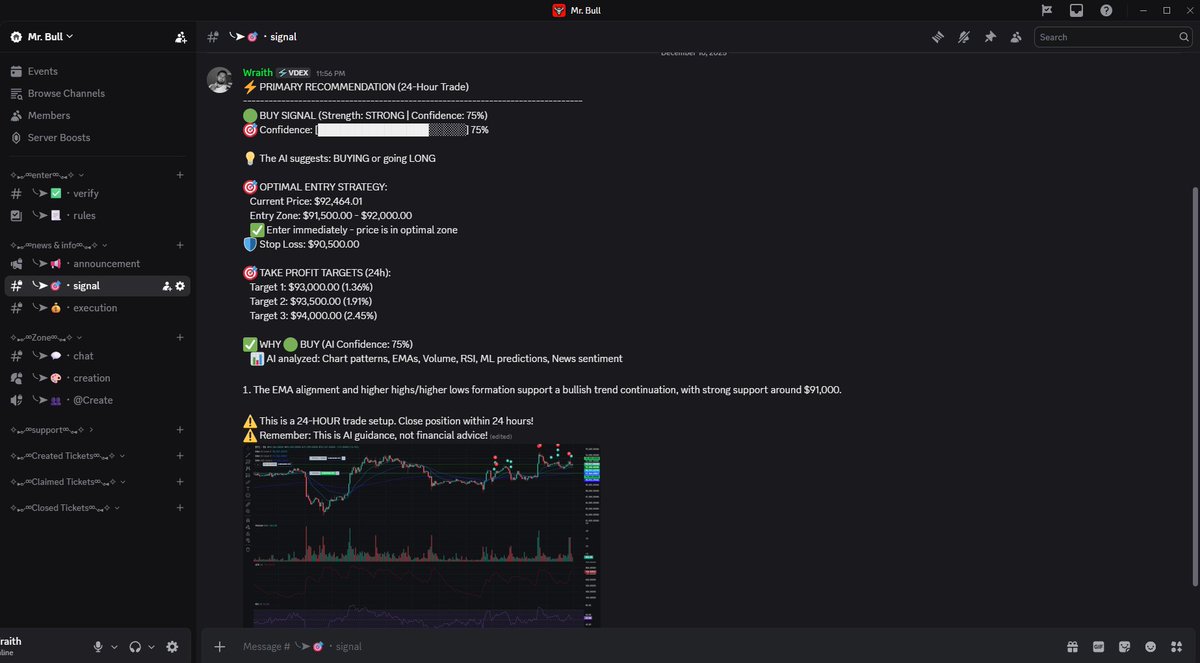1200x663 pixels.
Task: Click the invite people icon beside server name
Action: click(x=180, y=37)
